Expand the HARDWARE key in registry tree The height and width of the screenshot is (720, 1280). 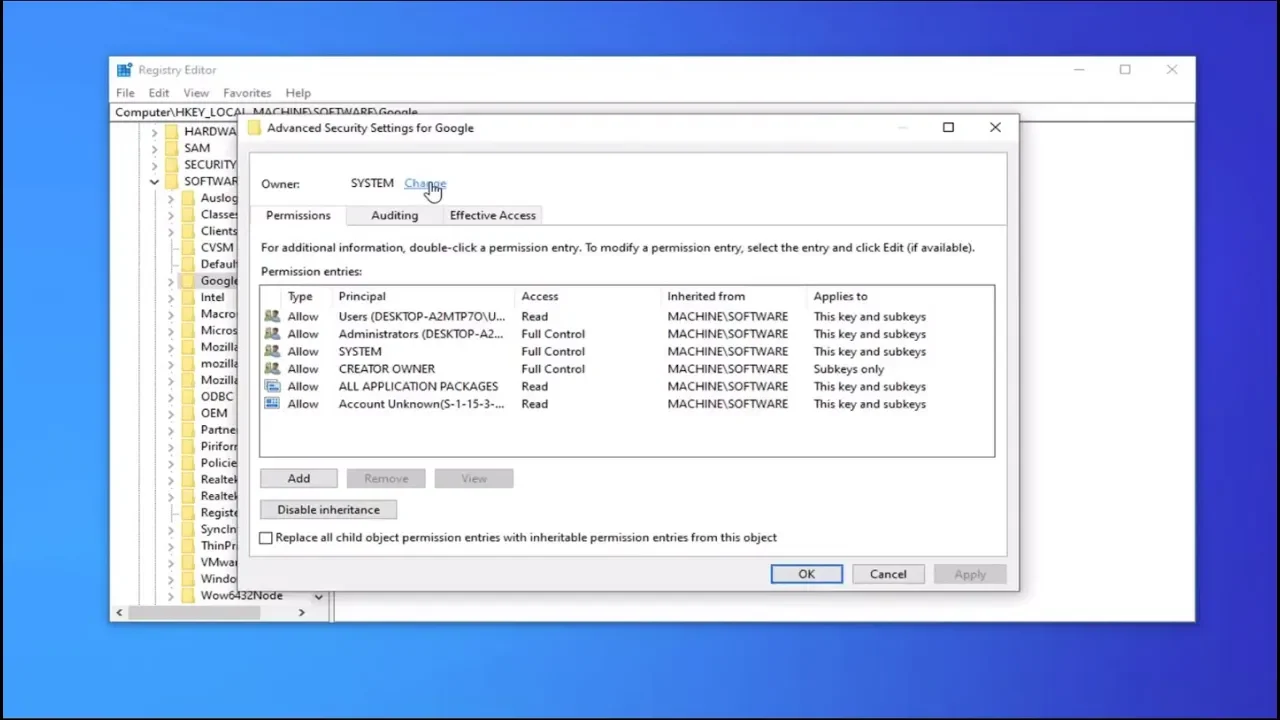(x=154, y=132)
